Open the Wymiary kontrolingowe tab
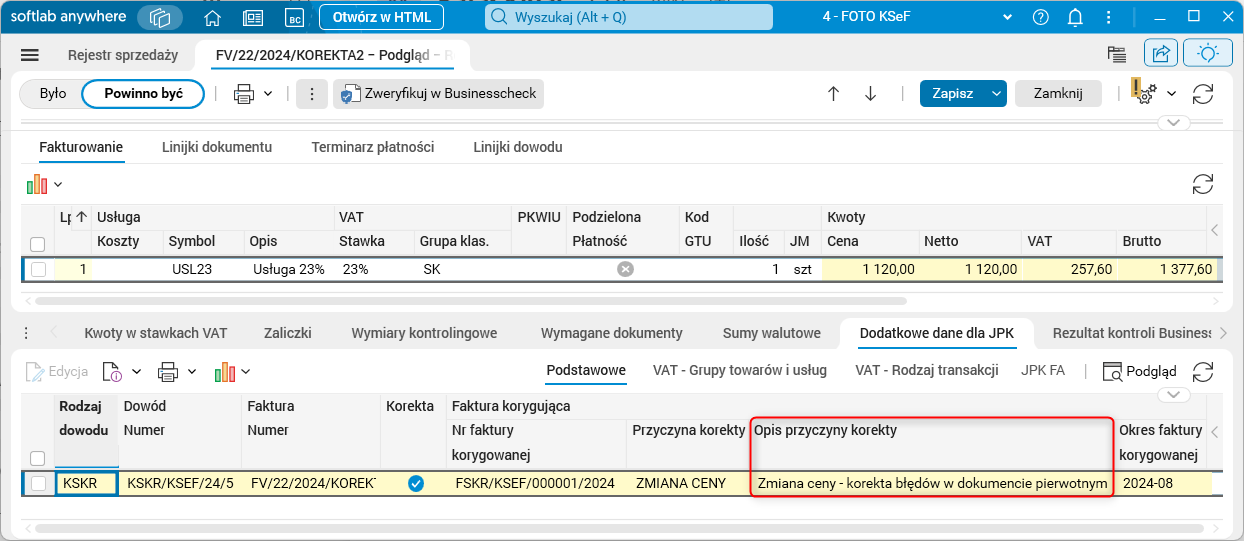The width and height of the screenshot is (1244, 541). (x=425, y=333)
